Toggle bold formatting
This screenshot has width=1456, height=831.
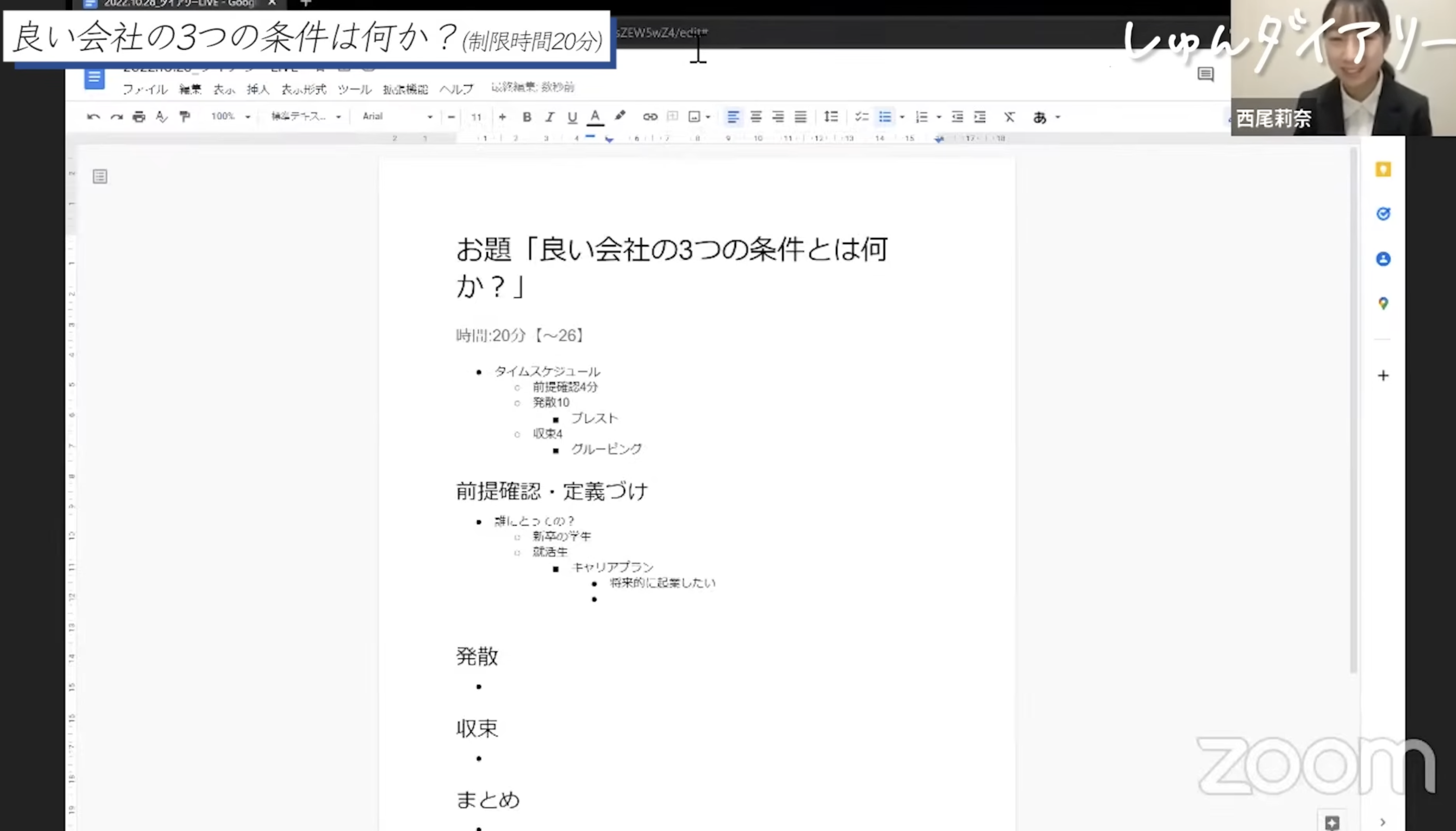pos(527,117)
